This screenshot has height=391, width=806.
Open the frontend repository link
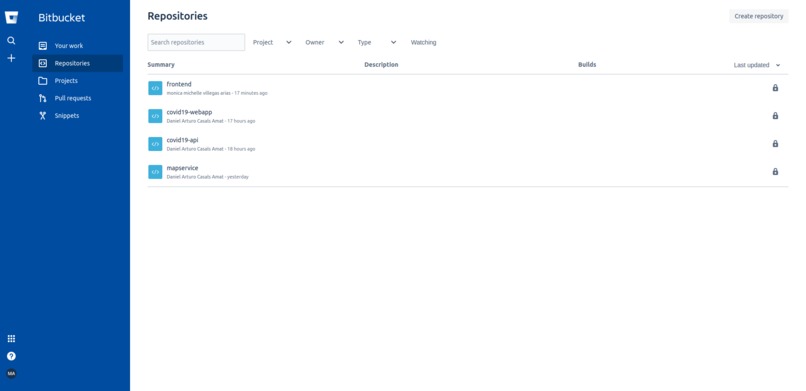coord(179,84)
